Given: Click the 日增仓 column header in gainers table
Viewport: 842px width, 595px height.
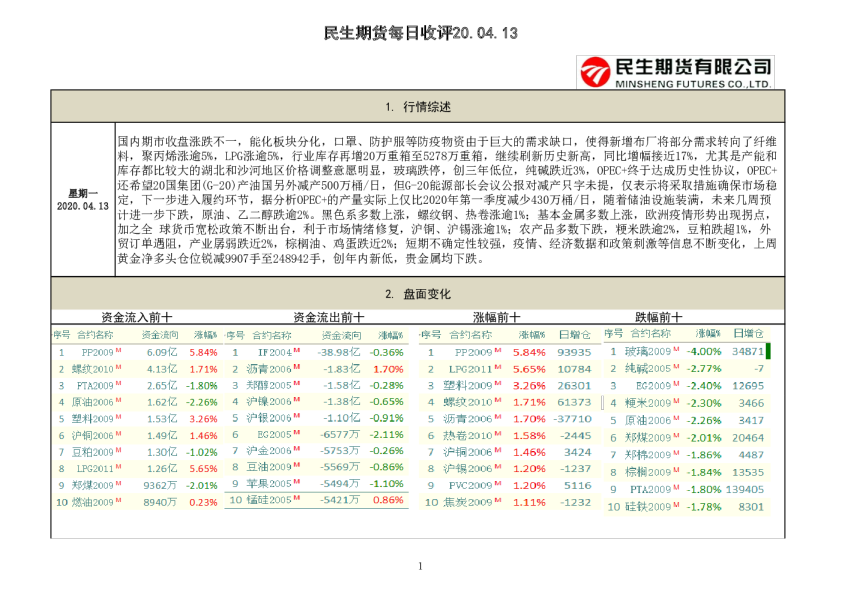Looking at the screenshot, I should pyautogui.click(x=573, y=335).
